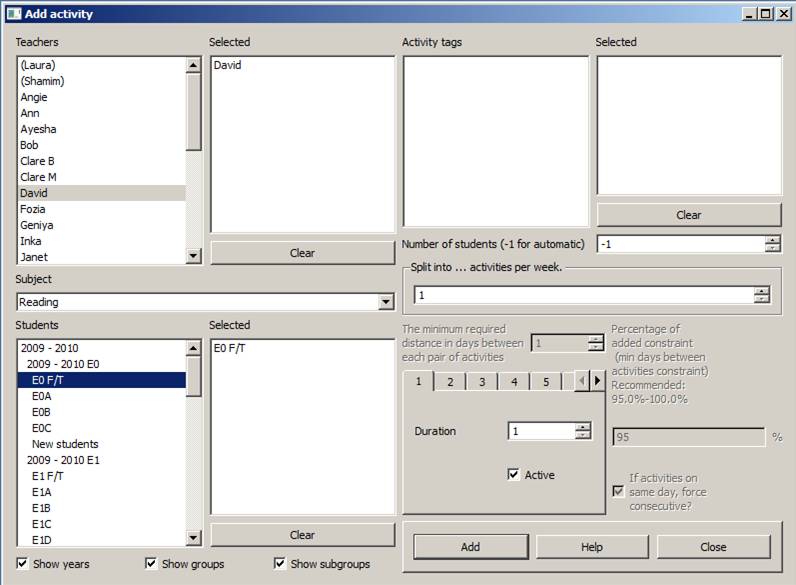Switch to tab 3 of activities
Image resolution: width=796 pixels, height=585 pixels.
(x=482, y=382)
